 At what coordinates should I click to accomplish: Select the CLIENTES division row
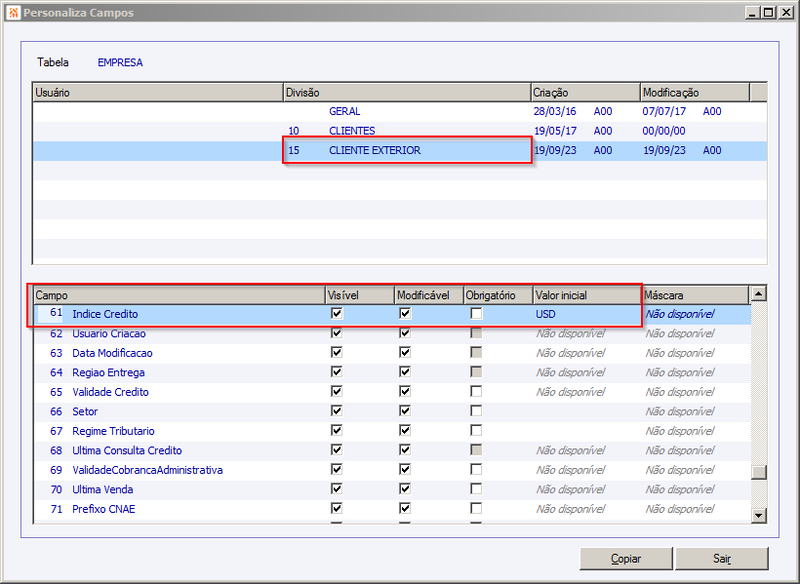pyautogui.click(x=399, y=131)
